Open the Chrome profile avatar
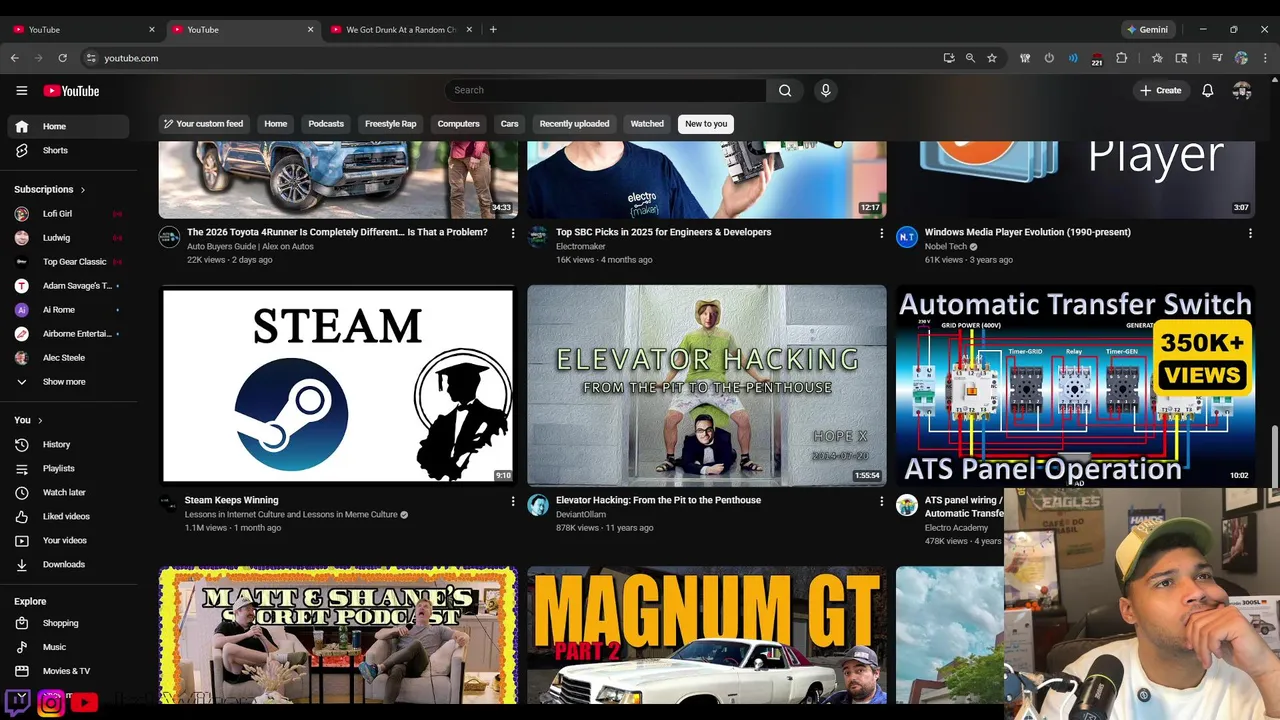This screenshot has width=1280, height=720. click(1241, 58)
